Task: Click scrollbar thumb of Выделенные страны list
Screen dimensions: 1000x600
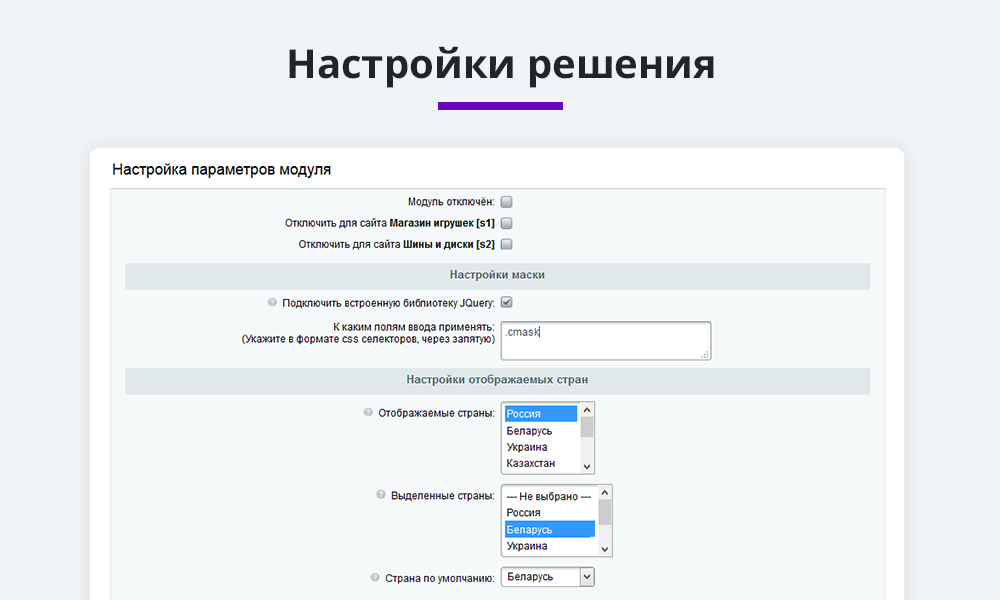Action: tap(604, 511)
